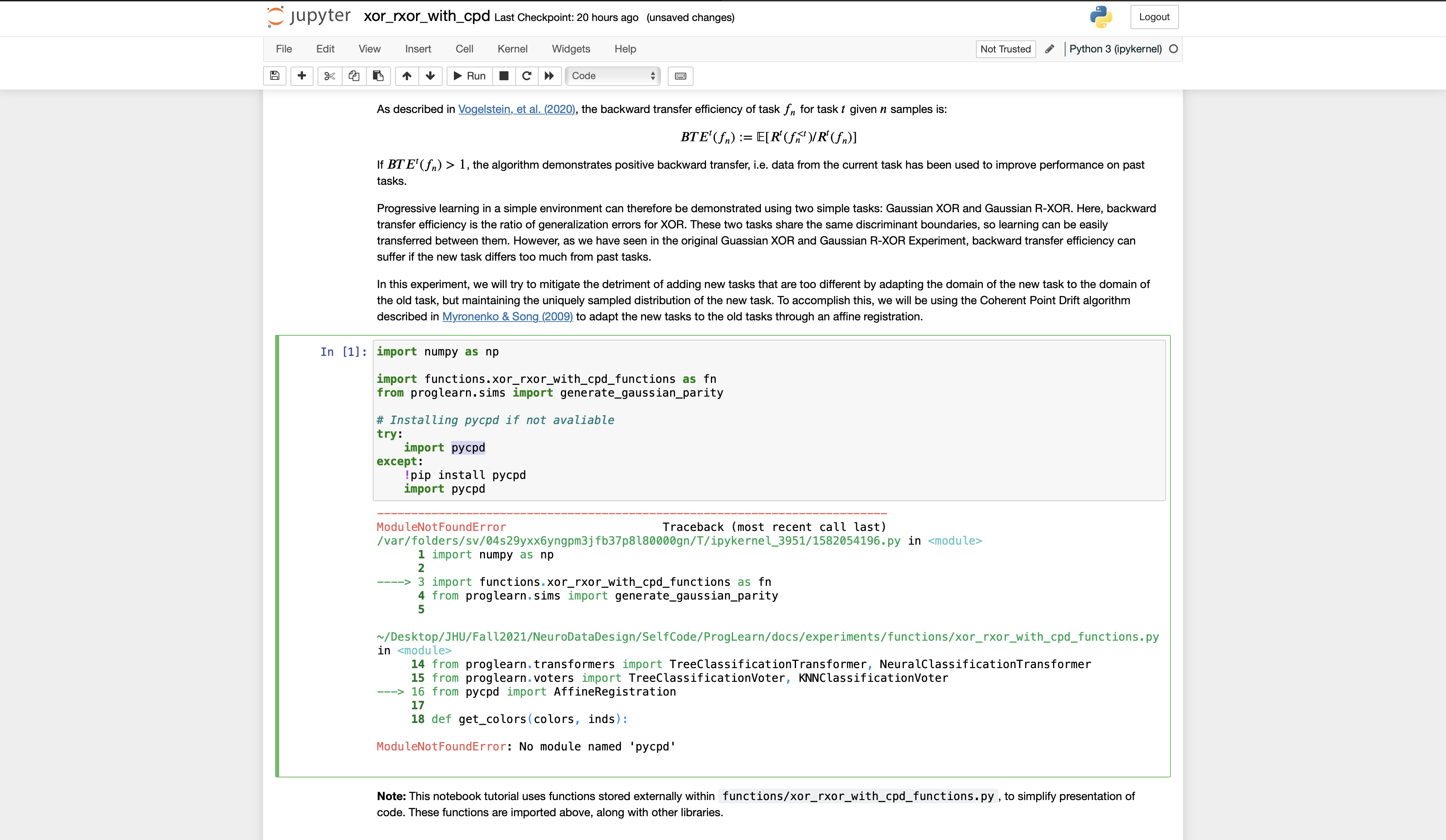Open the Widgets menu
1446x840 pixels.
coord(571,49)
